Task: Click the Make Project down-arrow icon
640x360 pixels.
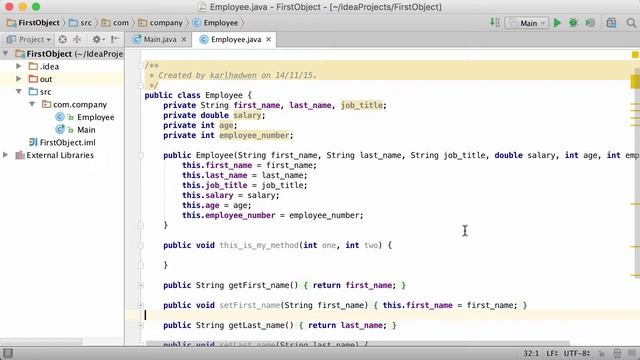Action: point(495,23)
